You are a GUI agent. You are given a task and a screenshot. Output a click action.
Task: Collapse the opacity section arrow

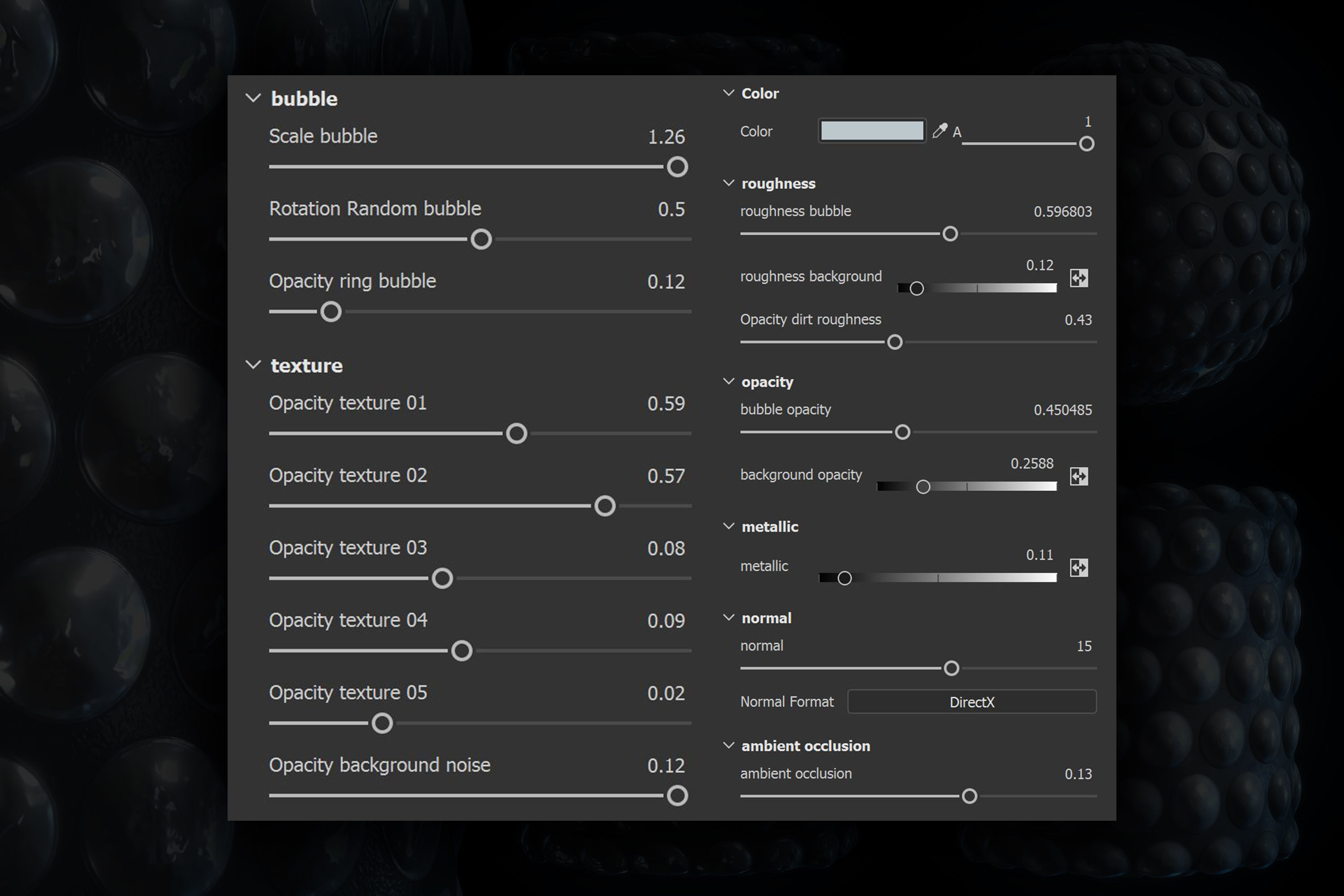[728, 381]
